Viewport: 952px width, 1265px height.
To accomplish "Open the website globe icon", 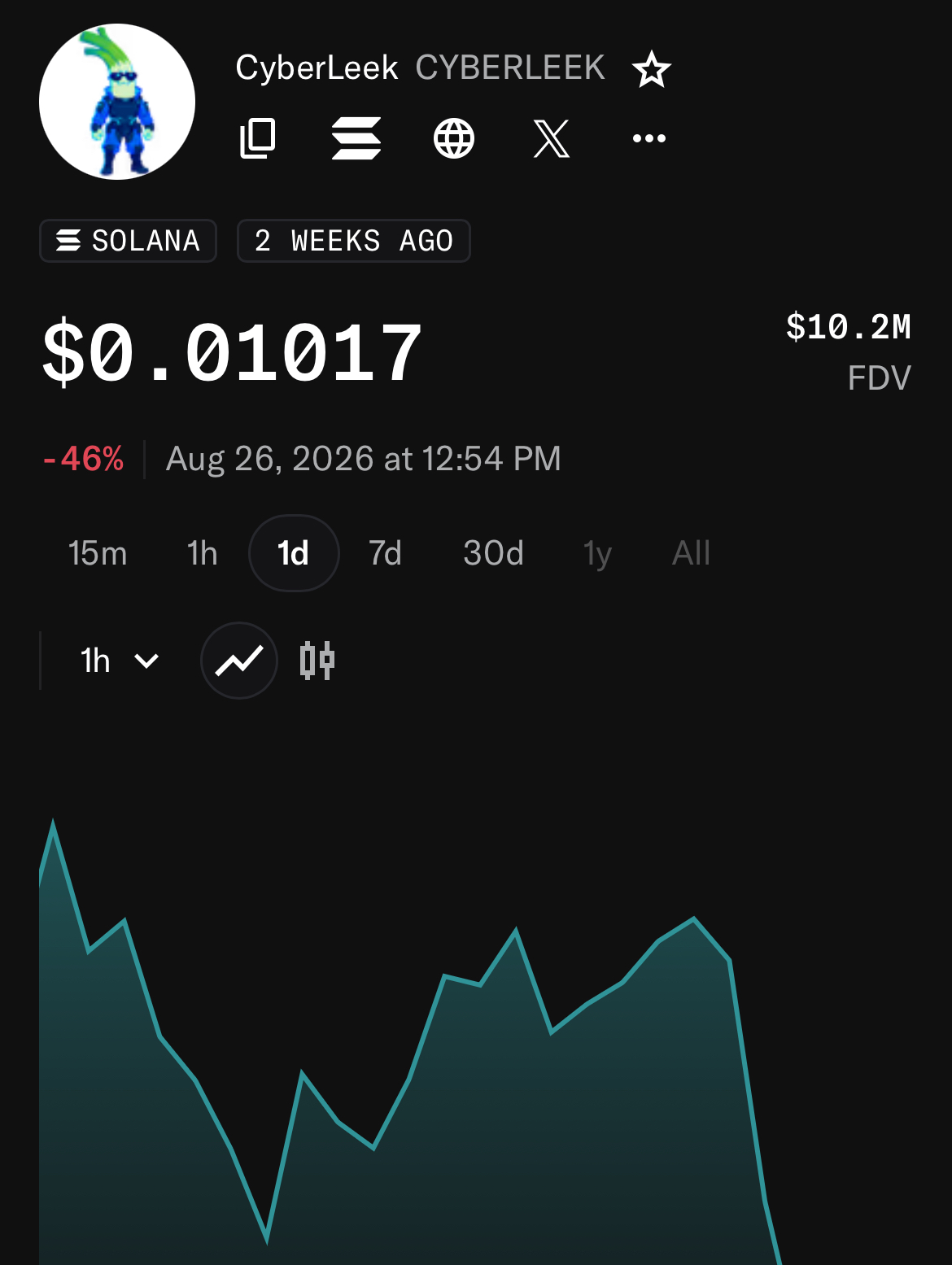I will [x=454, y=138].
